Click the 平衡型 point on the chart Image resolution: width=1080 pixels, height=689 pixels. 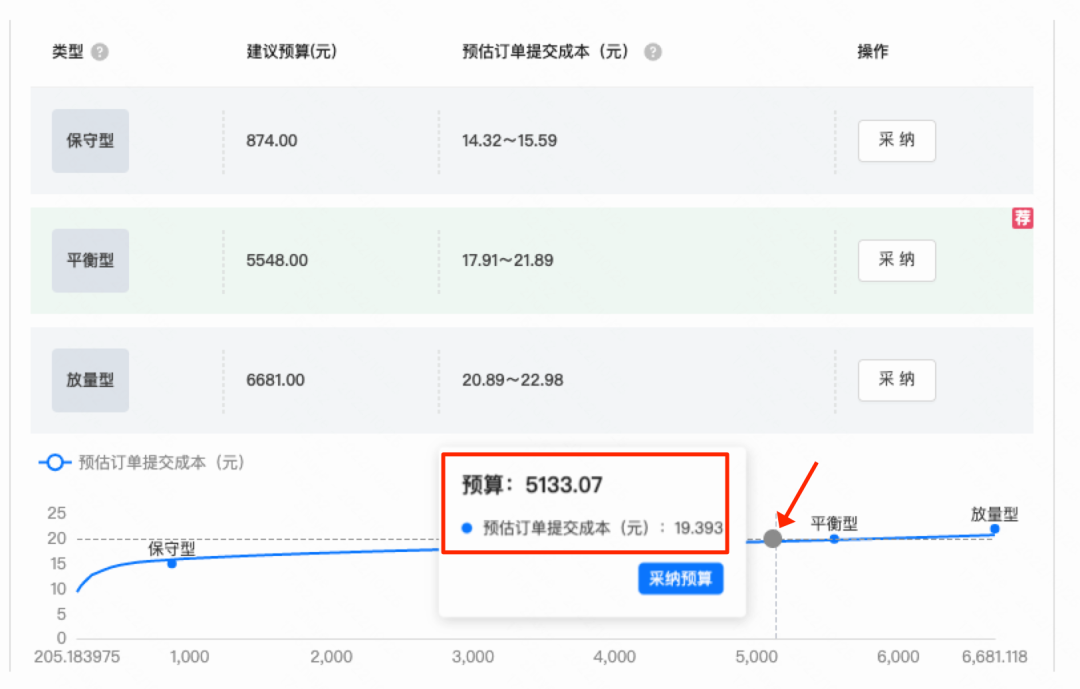coord(834,539)
